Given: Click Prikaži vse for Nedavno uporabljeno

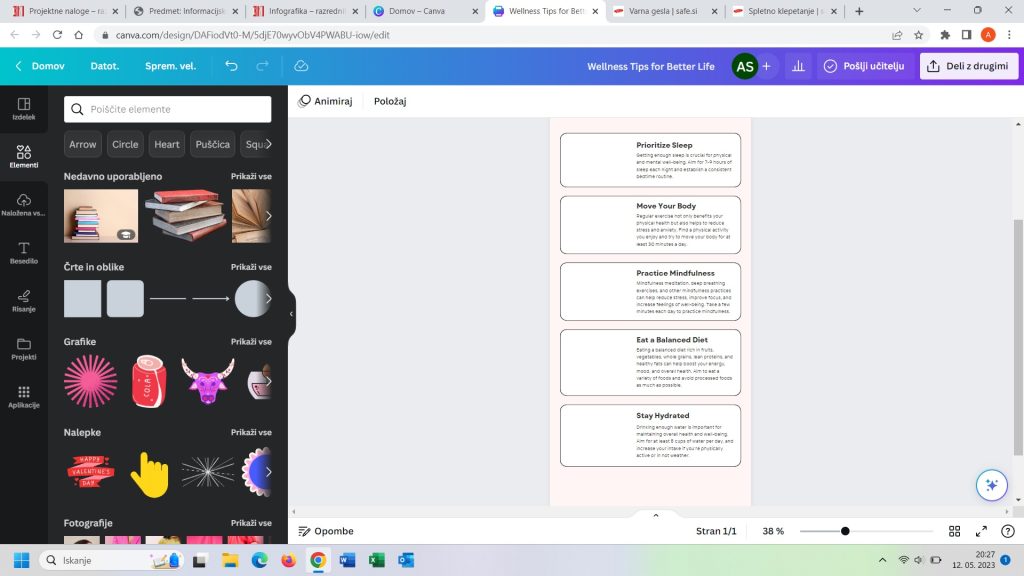Looking at the screenshot, I should click(251, 176).
